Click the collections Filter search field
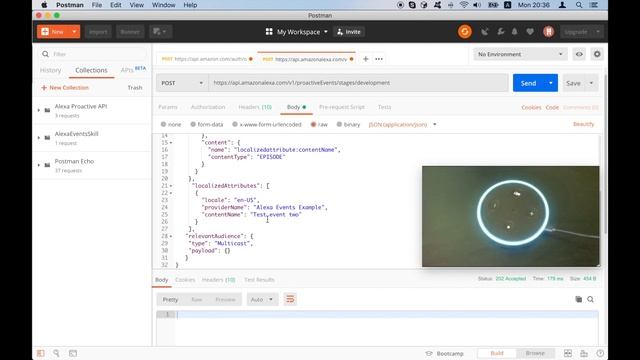The height and width of the screenshot is (360, 640). [93, 54]
